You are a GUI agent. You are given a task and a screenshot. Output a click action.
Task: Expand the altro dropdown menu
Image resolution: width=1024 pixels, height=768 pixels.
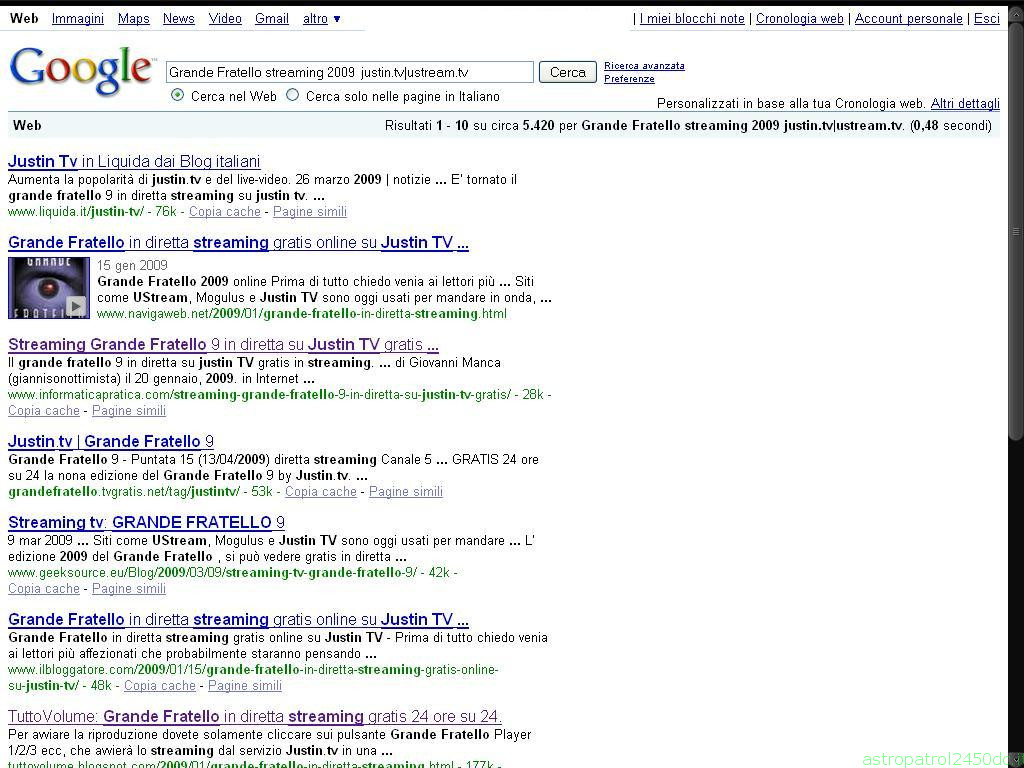(x=321, y=19)
